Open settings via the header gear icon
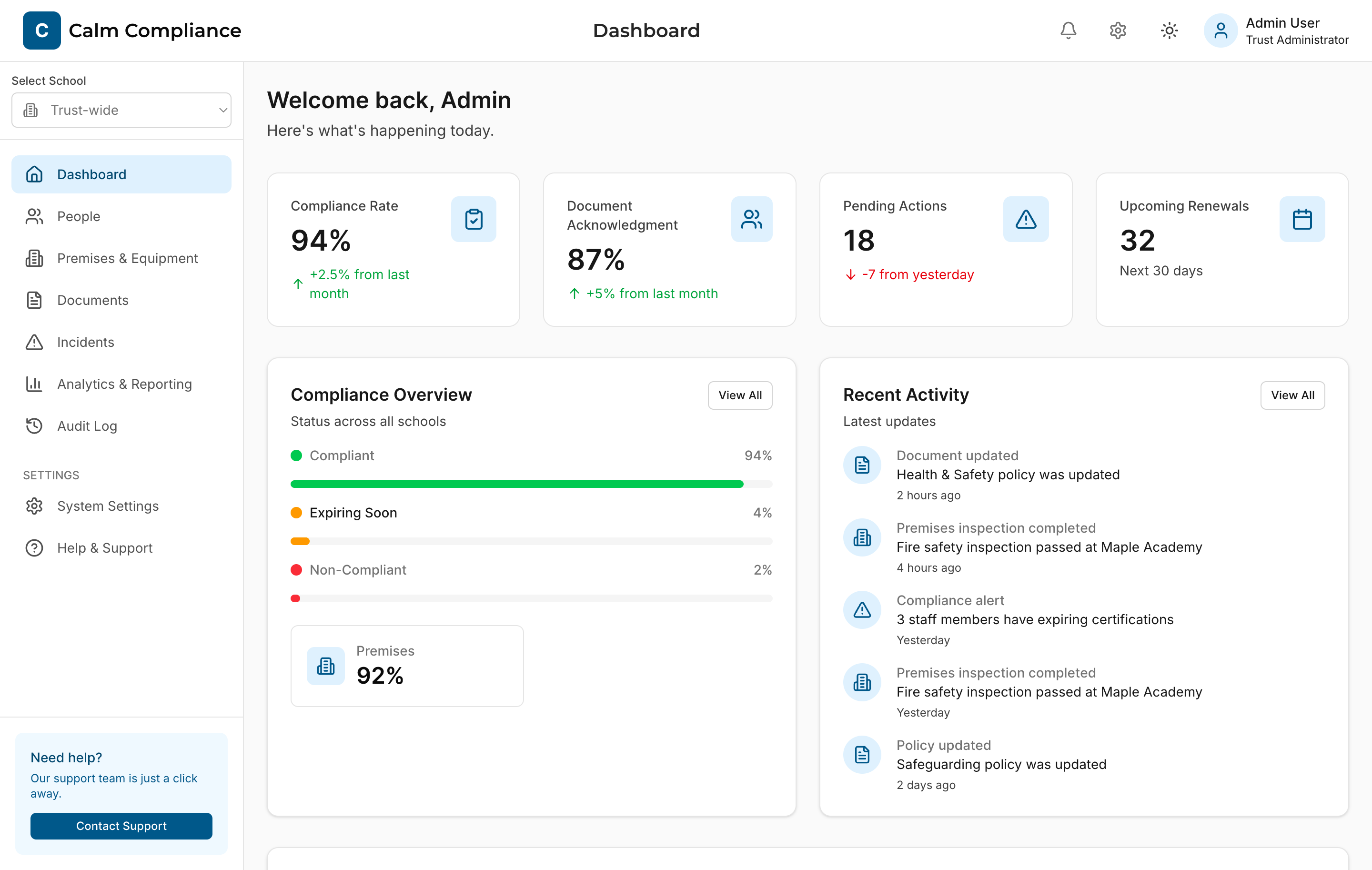The height and width of the screenshot is (870, 1372). (1118, 30)
